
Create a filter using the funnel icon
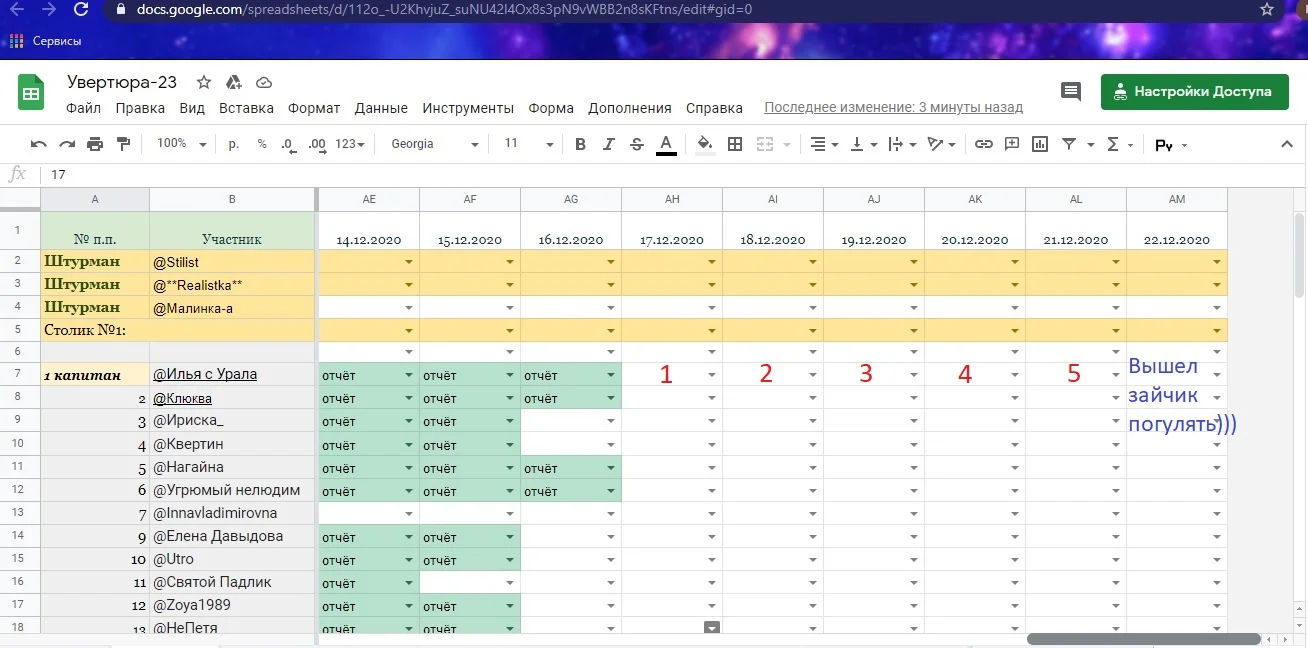[x=1068, y=143]
